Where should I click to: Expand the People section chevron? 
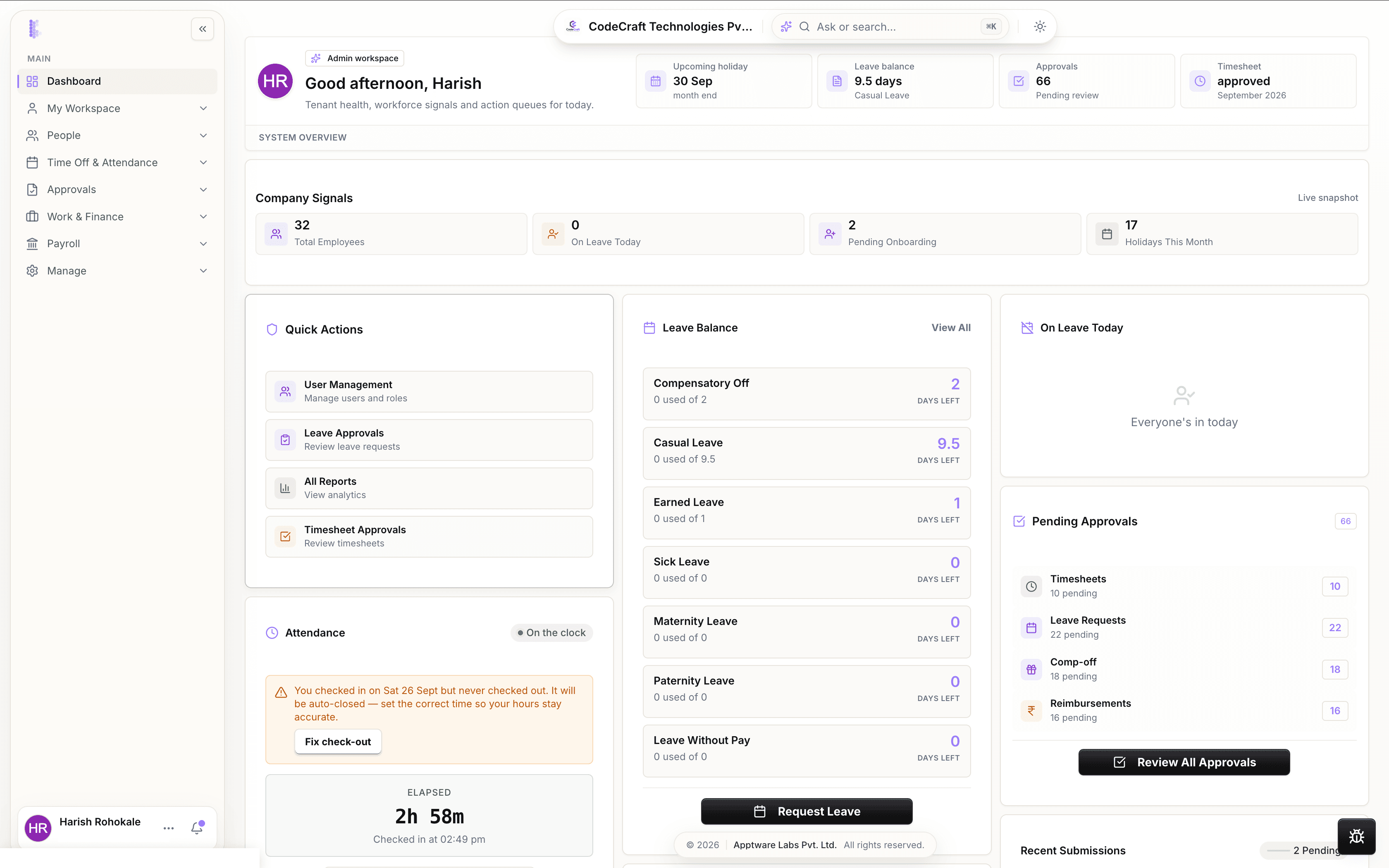pyautogui.click(x=203, y=136)
